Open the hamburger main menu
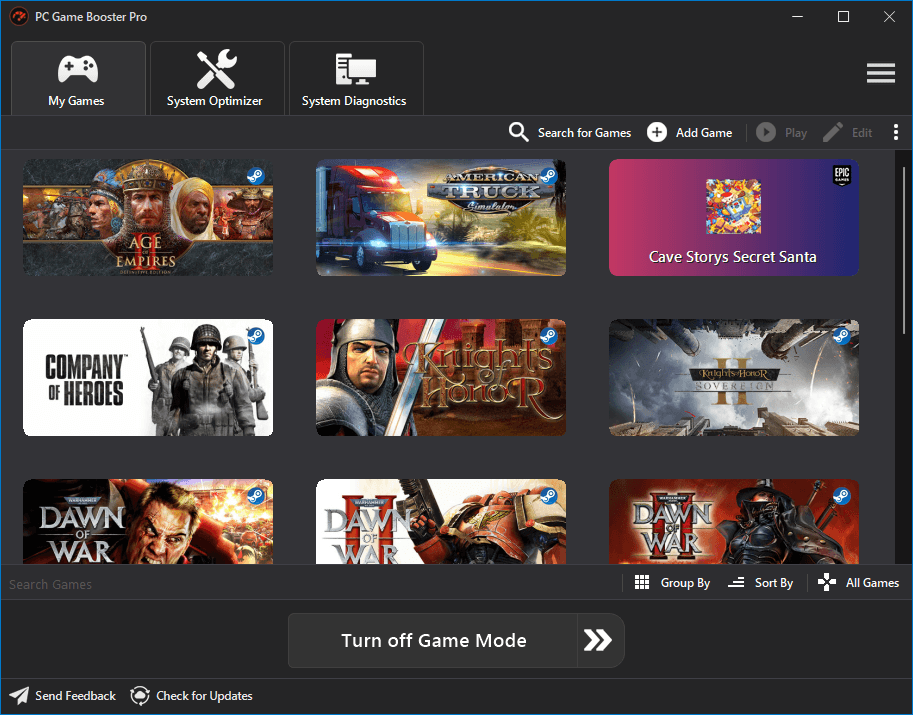 pos(880,73)
